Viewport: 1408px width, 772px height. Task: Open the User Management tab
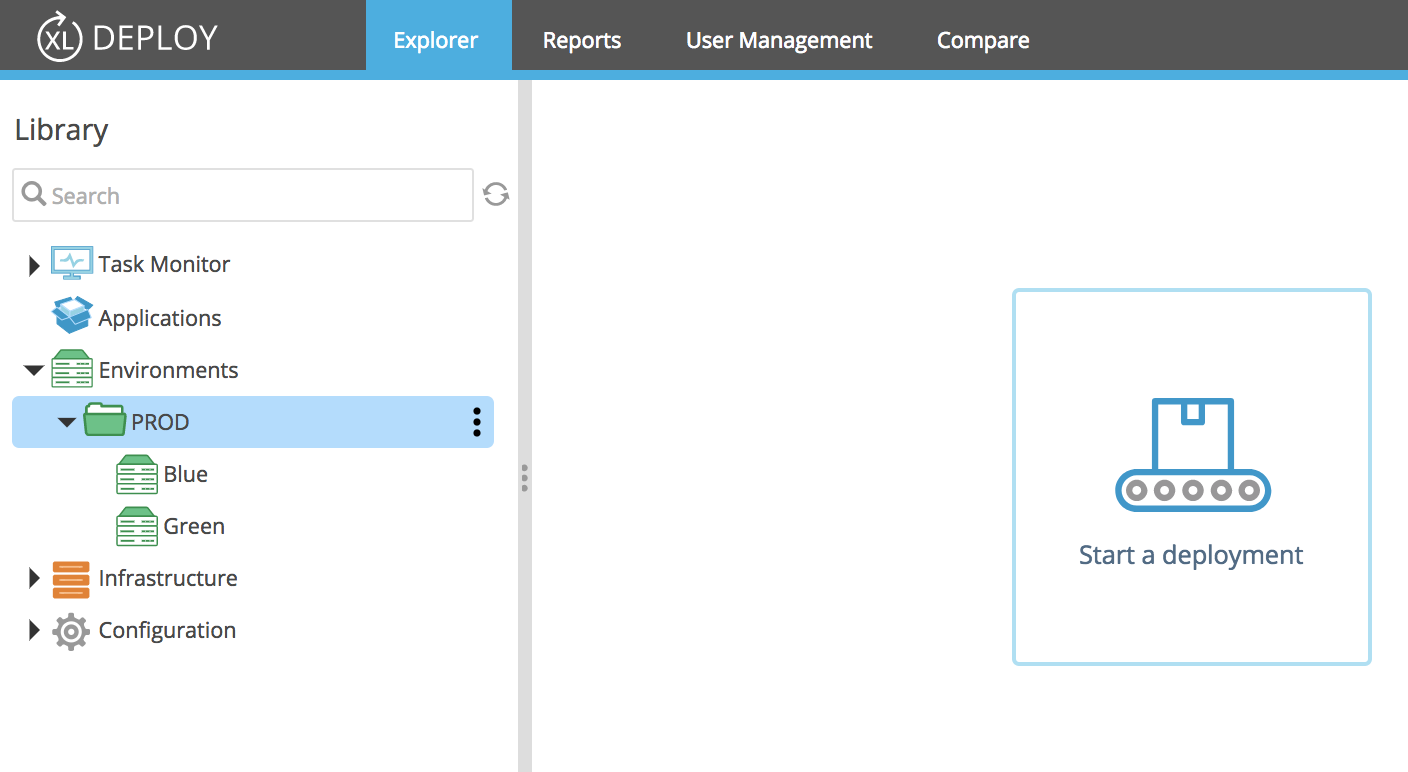[x=779, y=40]
